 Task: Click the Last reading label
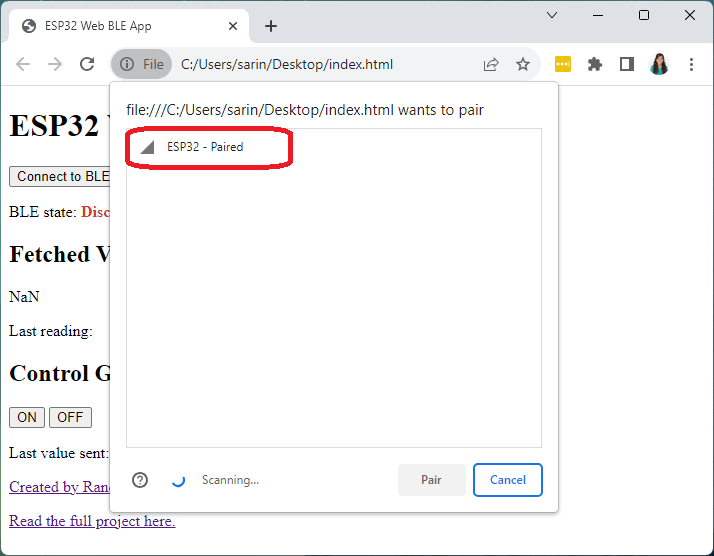pos(51,331)
